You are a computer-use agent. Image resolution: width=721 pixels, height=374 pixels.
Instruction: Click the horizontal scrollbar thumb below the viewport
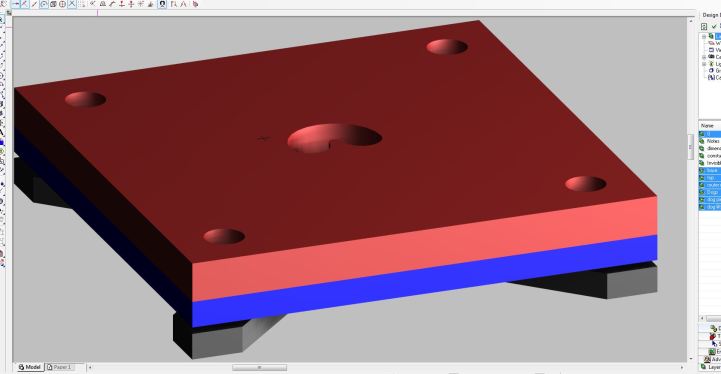click(259, 368)
